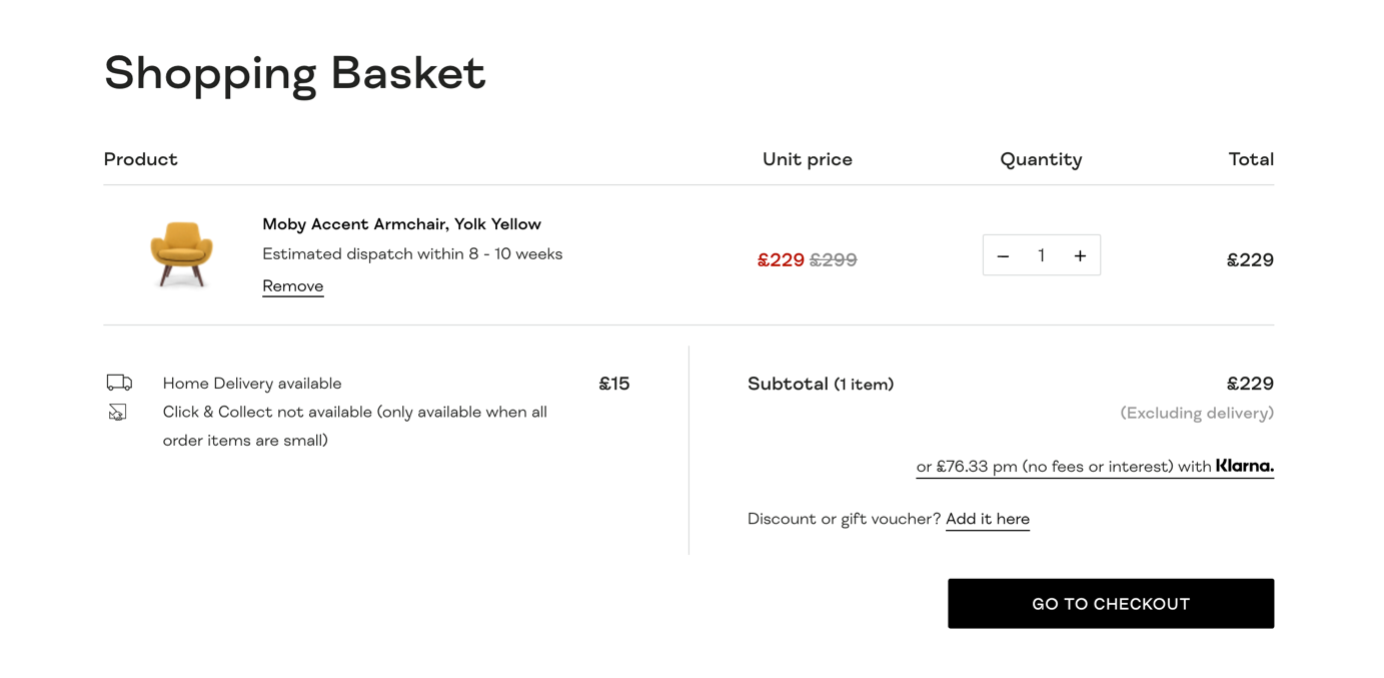Click the crossed-out £299 original price
Image resolution: width=1384 pixels, height=678 pixels.
[833, 260]
